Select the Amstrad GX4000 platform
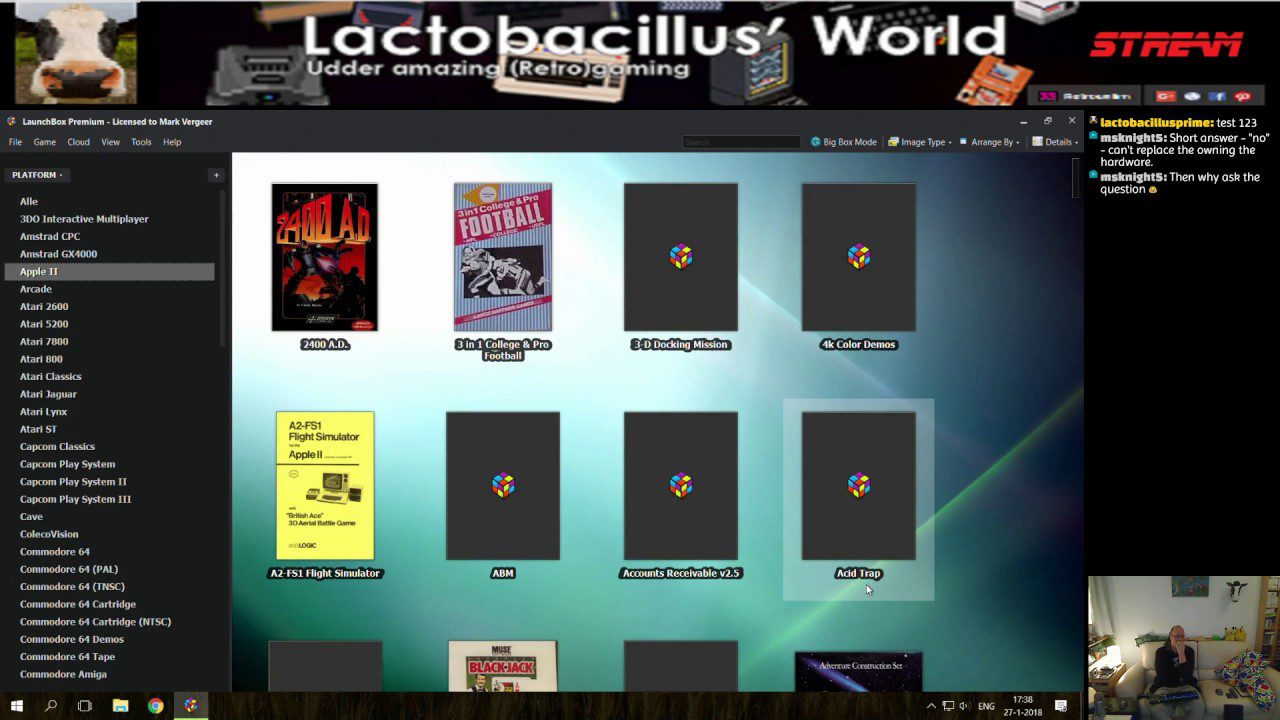The width and height of the screenshot is (1280, 720). [x=109, y=254]
